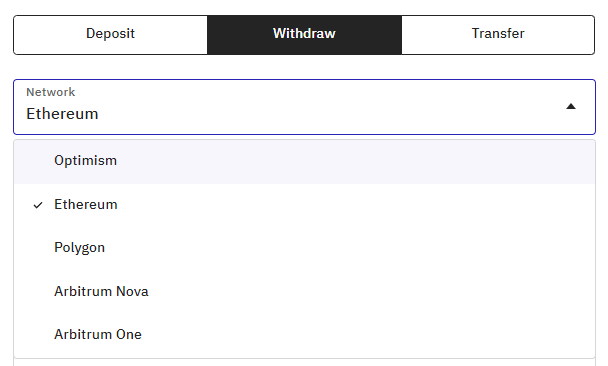Click the word One in Arbitrum One
608x366 pixels.
click(129, 335)
